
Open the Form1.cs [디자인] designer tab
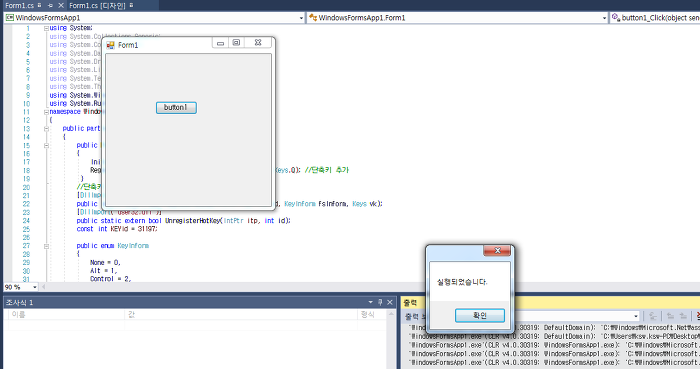click(x=97, y=5)
